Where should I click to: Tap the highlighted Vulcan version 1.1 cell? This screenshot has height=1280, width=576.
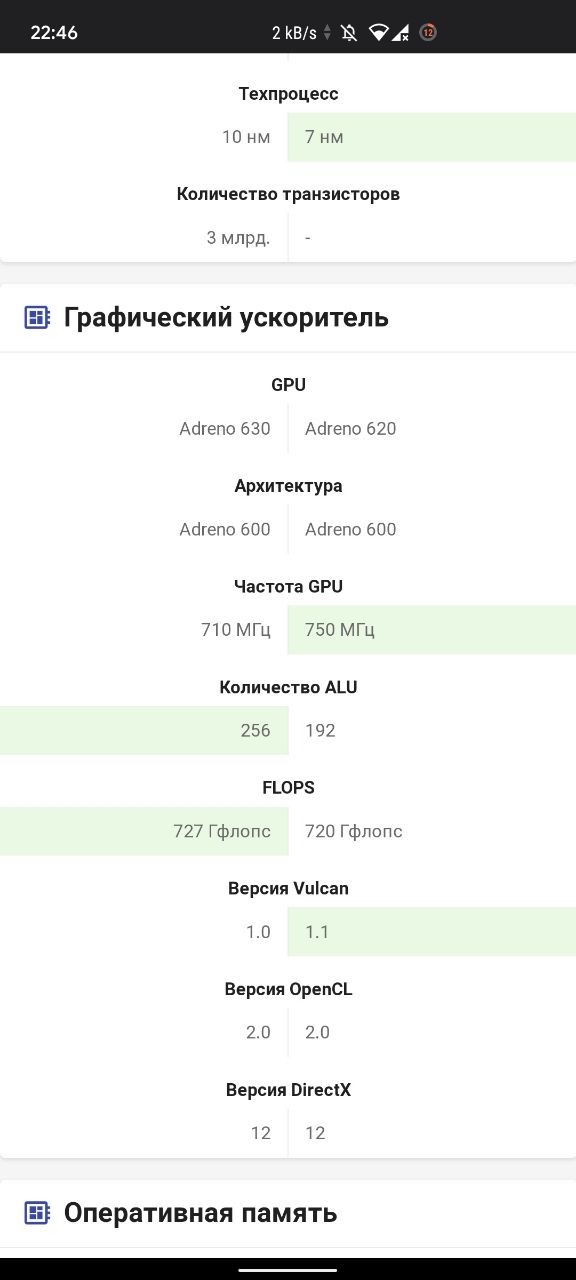(x=432, y=932)
